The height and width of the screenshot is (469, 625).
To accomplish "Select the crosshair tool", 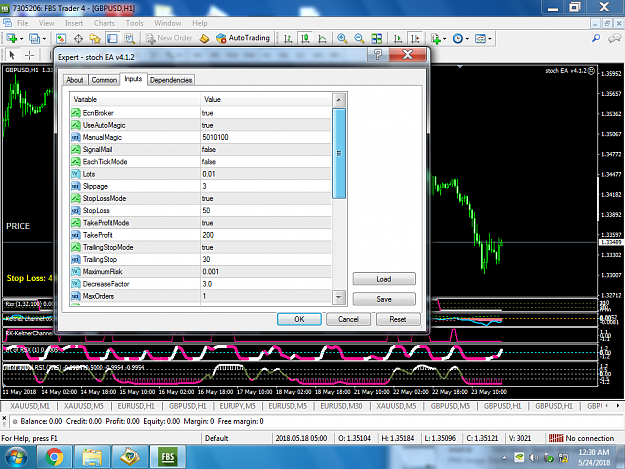I will point(29,55).
